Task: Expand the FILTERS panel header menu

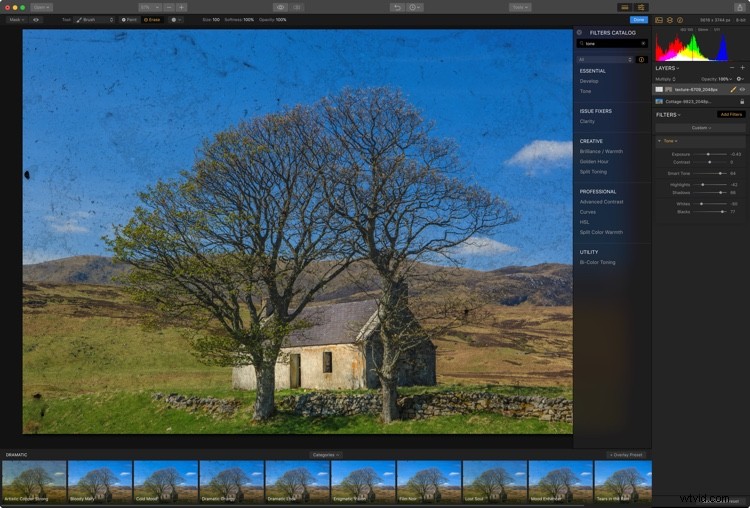Action: (x=668, y=115)
